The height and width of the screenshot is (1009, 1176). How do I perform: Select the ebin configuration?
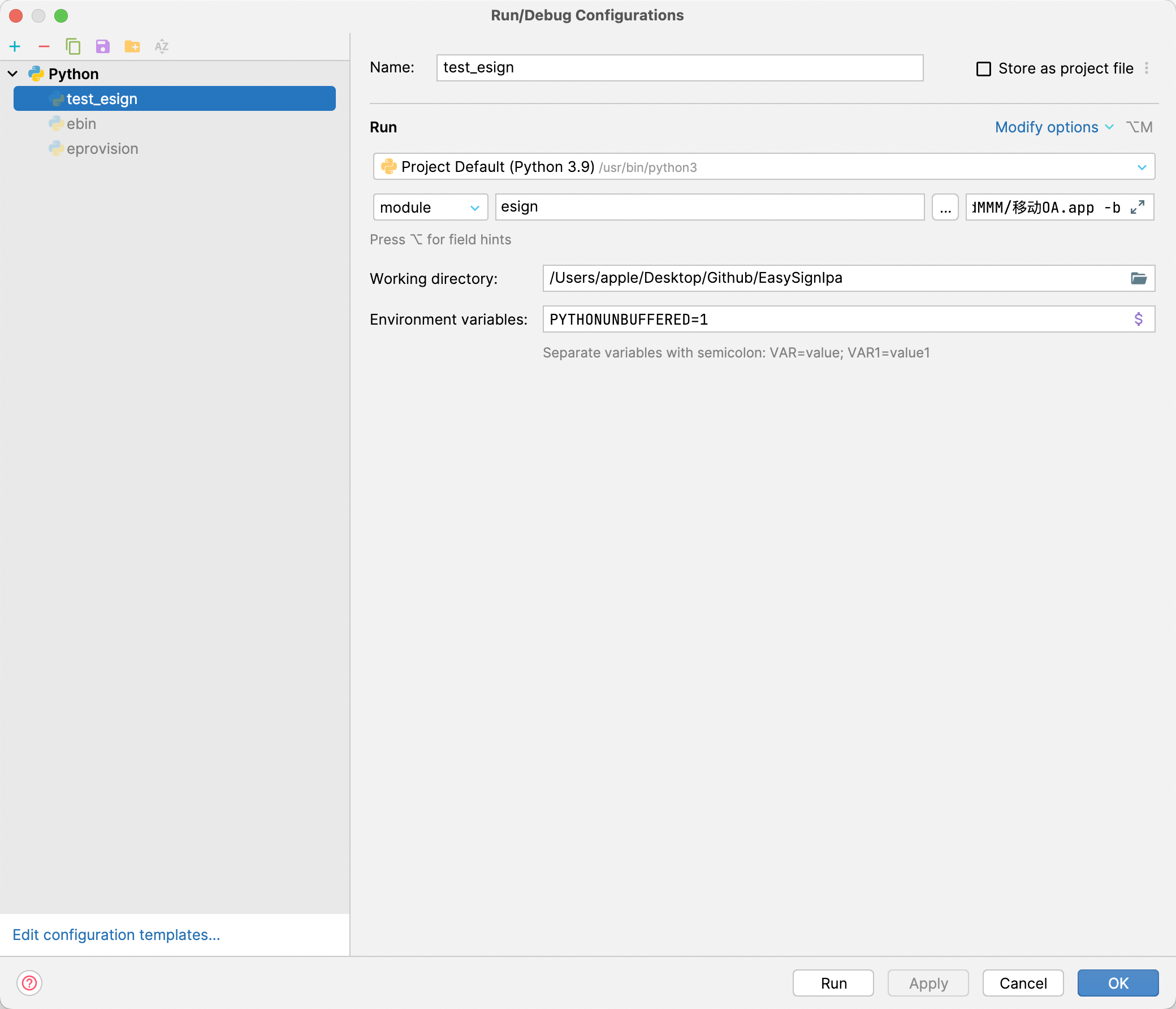click(81, 124)
